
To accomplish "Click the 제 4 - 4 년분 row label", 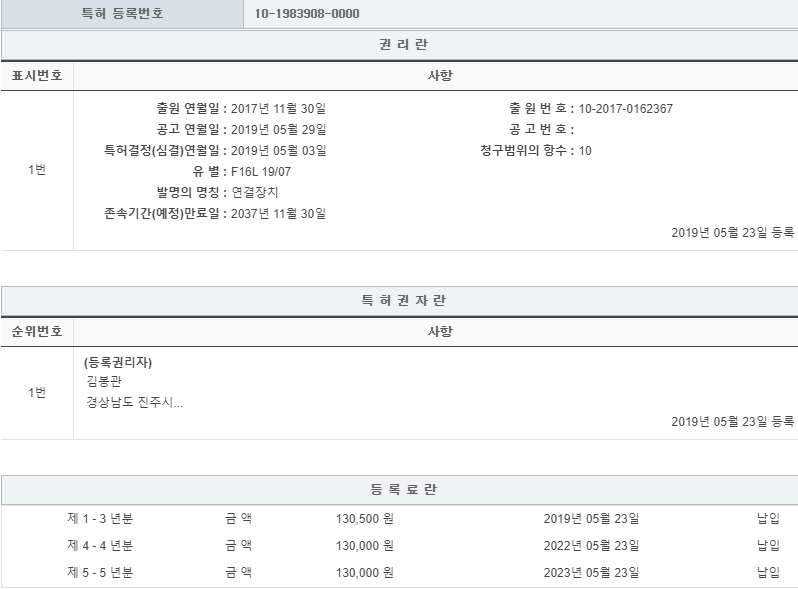I will coord(100,546).
